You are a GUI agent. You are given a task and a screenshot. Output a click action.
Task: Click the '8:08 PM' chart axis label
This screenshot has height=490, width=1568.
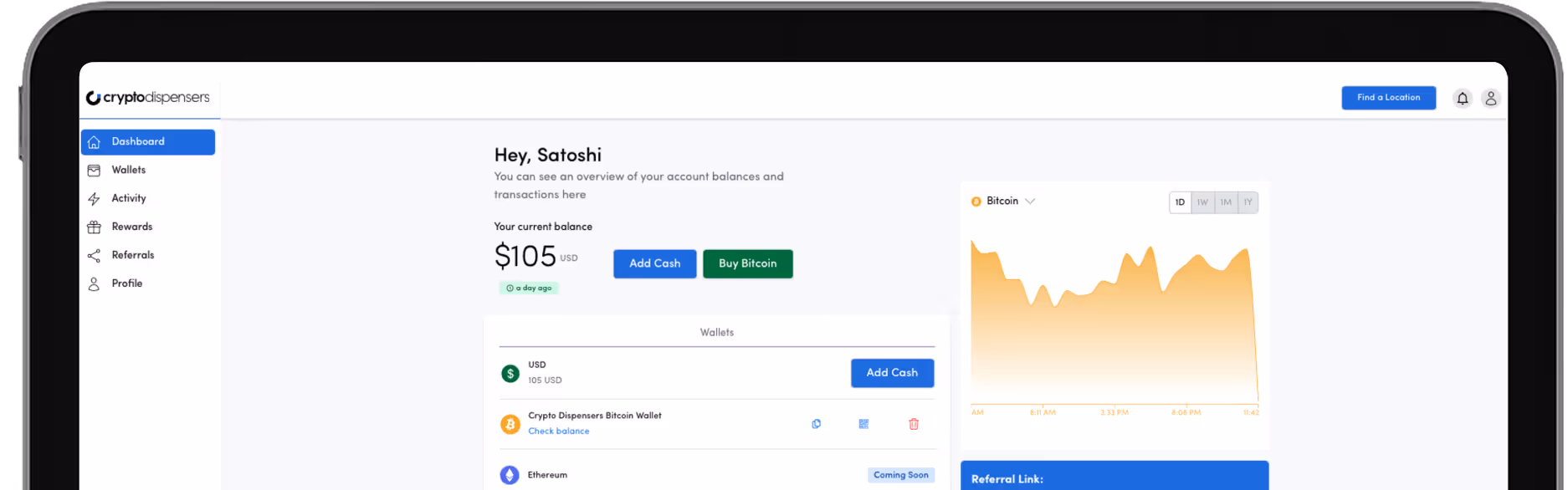1186,413
